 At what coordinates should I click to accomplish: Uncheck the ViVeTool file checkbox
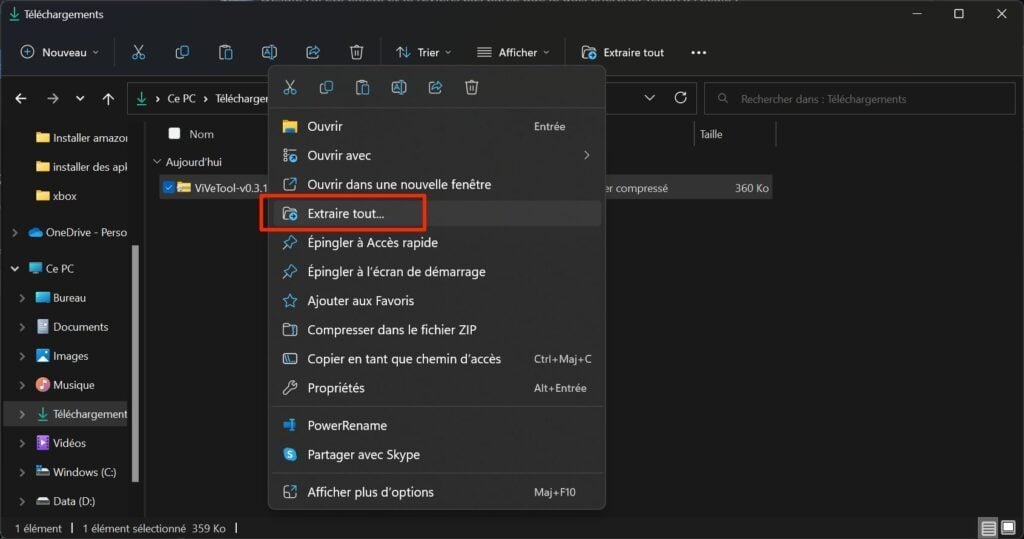(168, 188)
